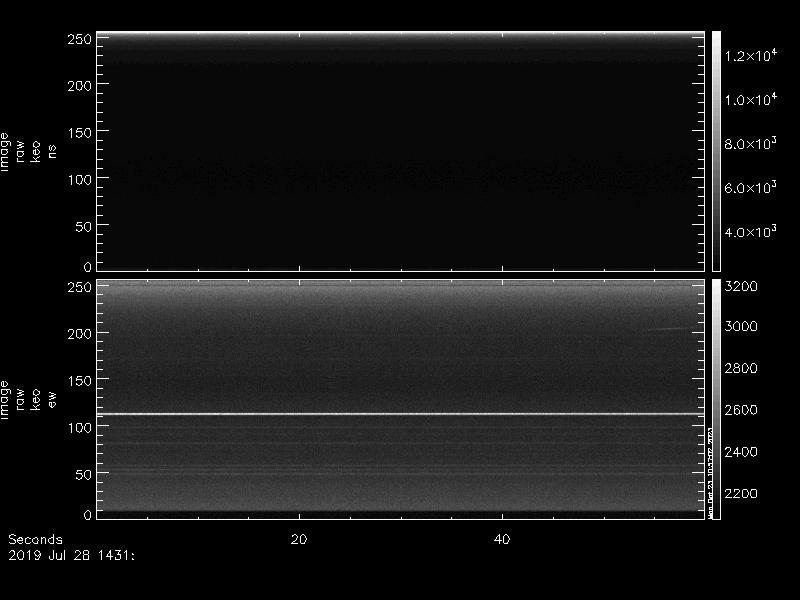Click tick label 250 on ns keogram
This screenshot has width=800, height=600.
pyautogui.click(x=80, y=39)
